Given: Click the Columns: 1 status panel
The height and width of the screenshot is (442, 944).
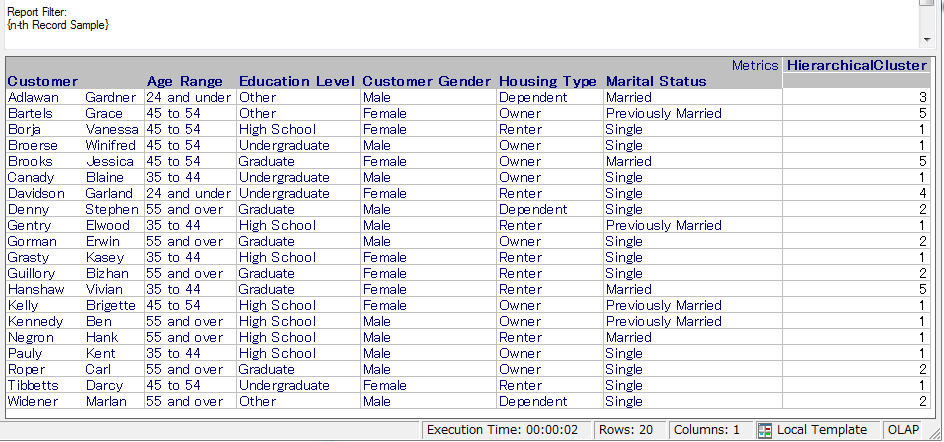Looking at the screenshot, I should pyautogui.click(x=707, y=430).
